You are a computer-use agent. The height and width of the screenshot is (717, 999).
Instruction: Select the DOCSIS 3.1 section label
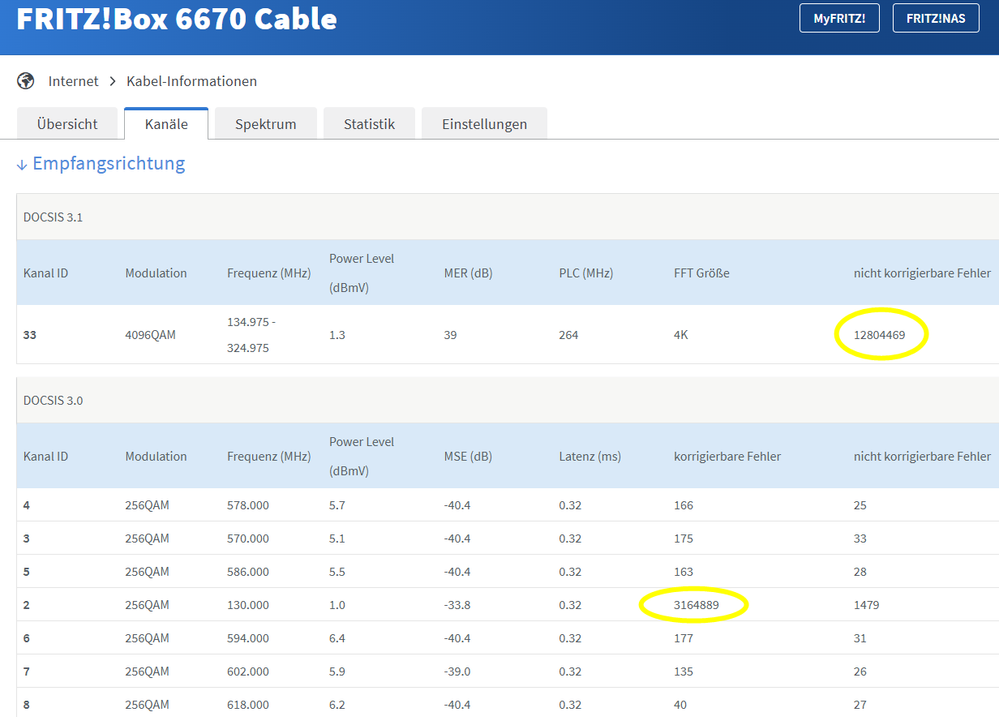[53, 217]
